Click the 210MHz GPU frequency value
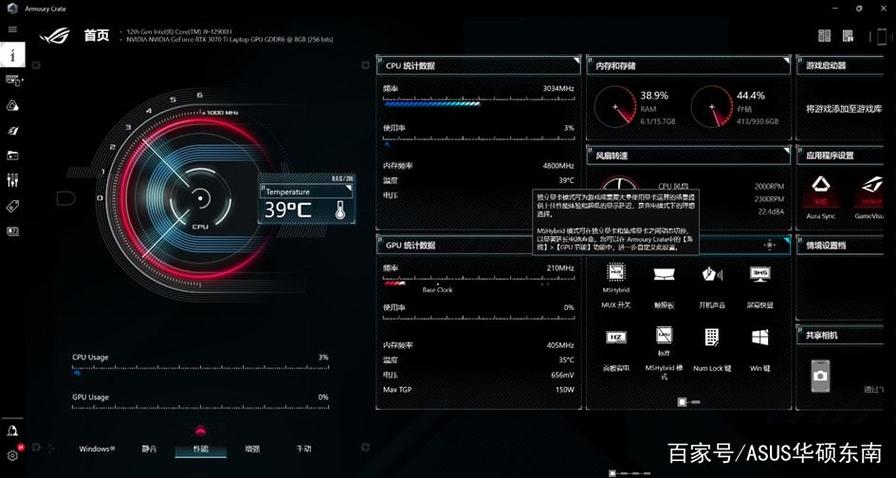The image size is (896, 478). (560, 268)
